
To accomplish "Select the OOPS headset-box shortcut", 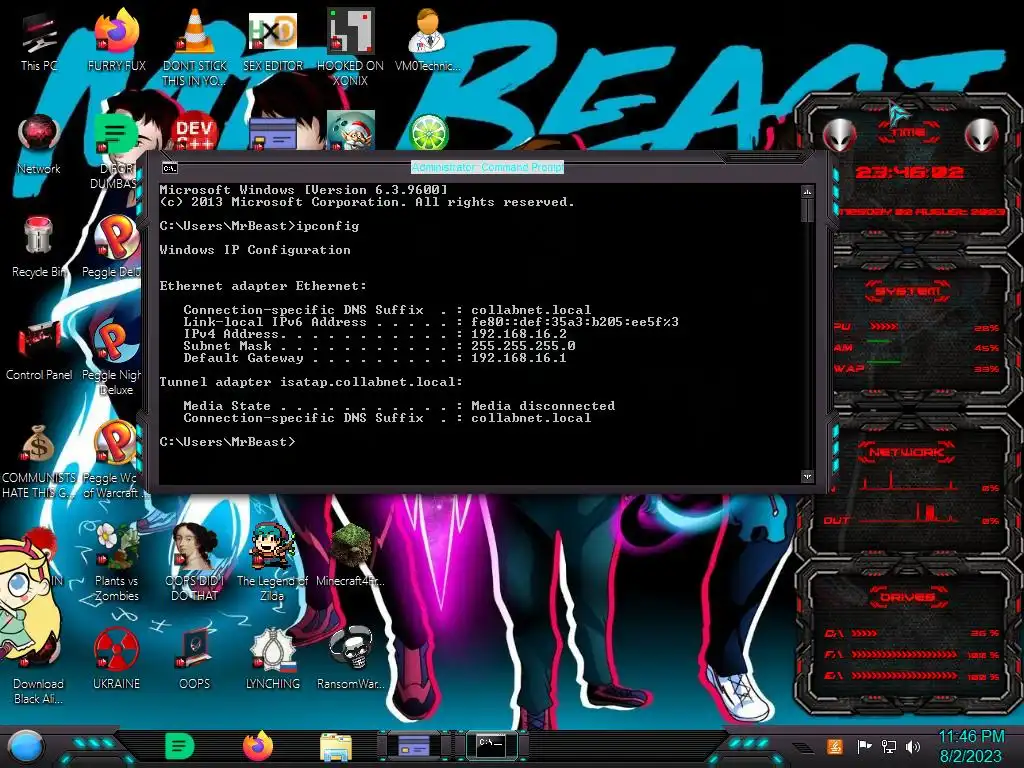I will 194,658.
